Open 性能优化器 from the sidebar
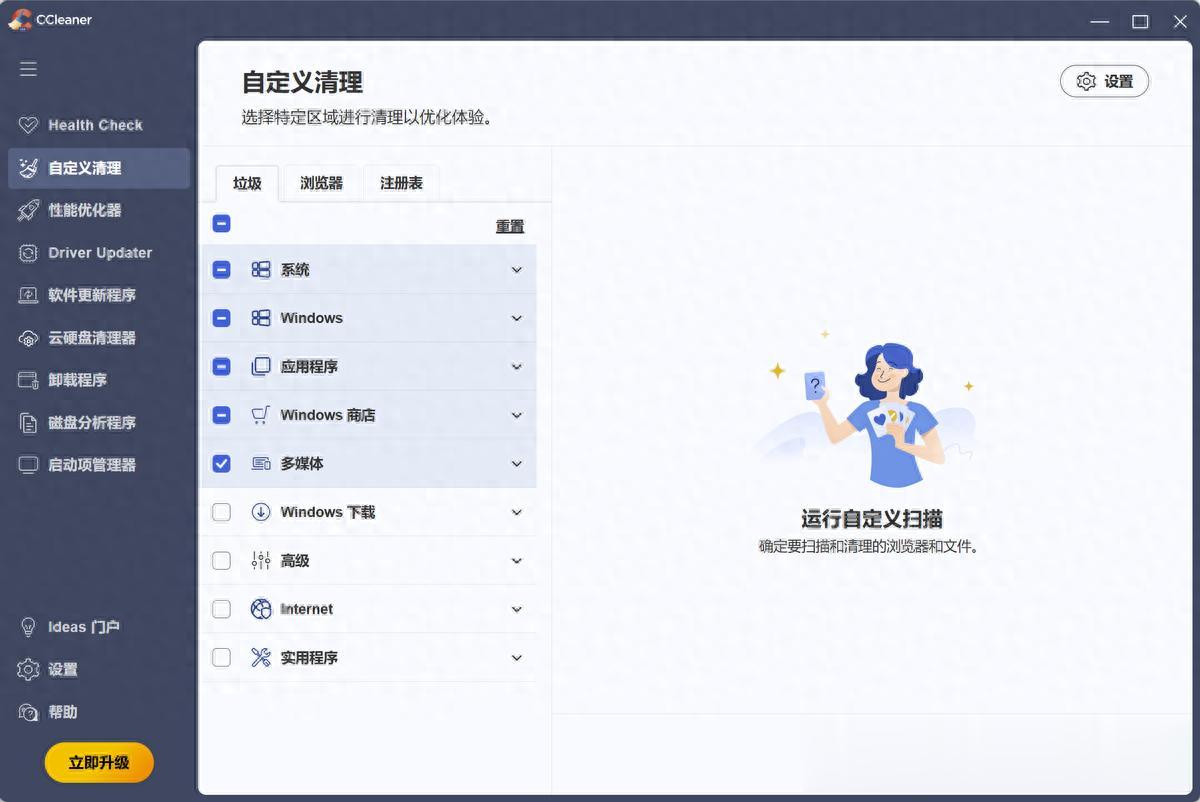 pos(98,210)
